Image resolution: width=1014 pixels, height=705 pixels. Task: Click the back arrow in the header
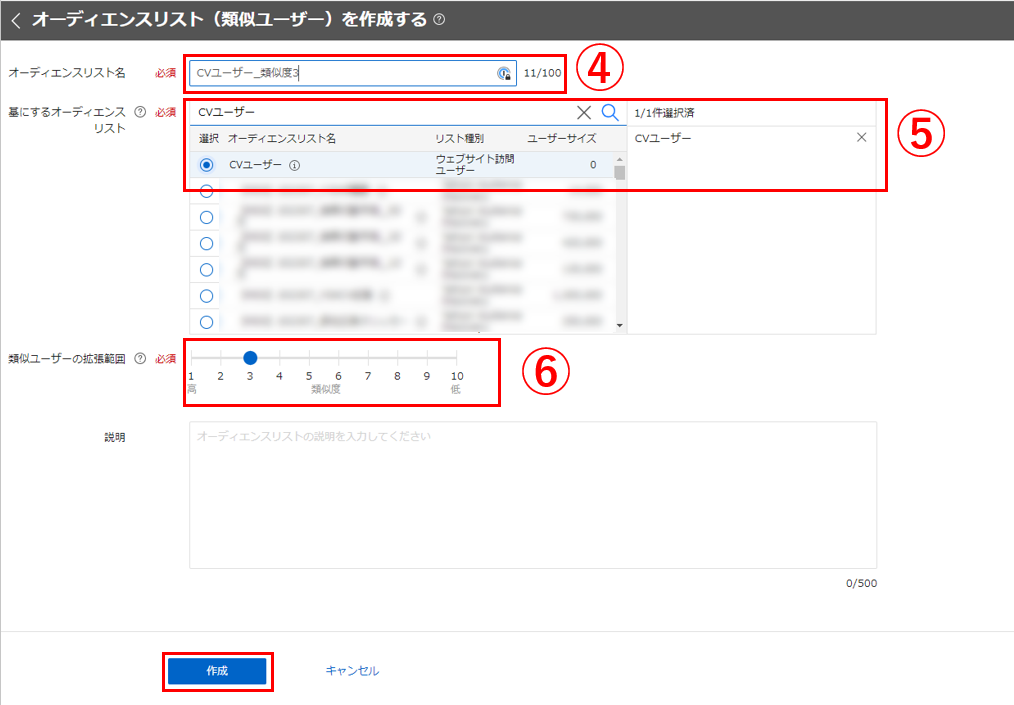(x=15, y=20)
